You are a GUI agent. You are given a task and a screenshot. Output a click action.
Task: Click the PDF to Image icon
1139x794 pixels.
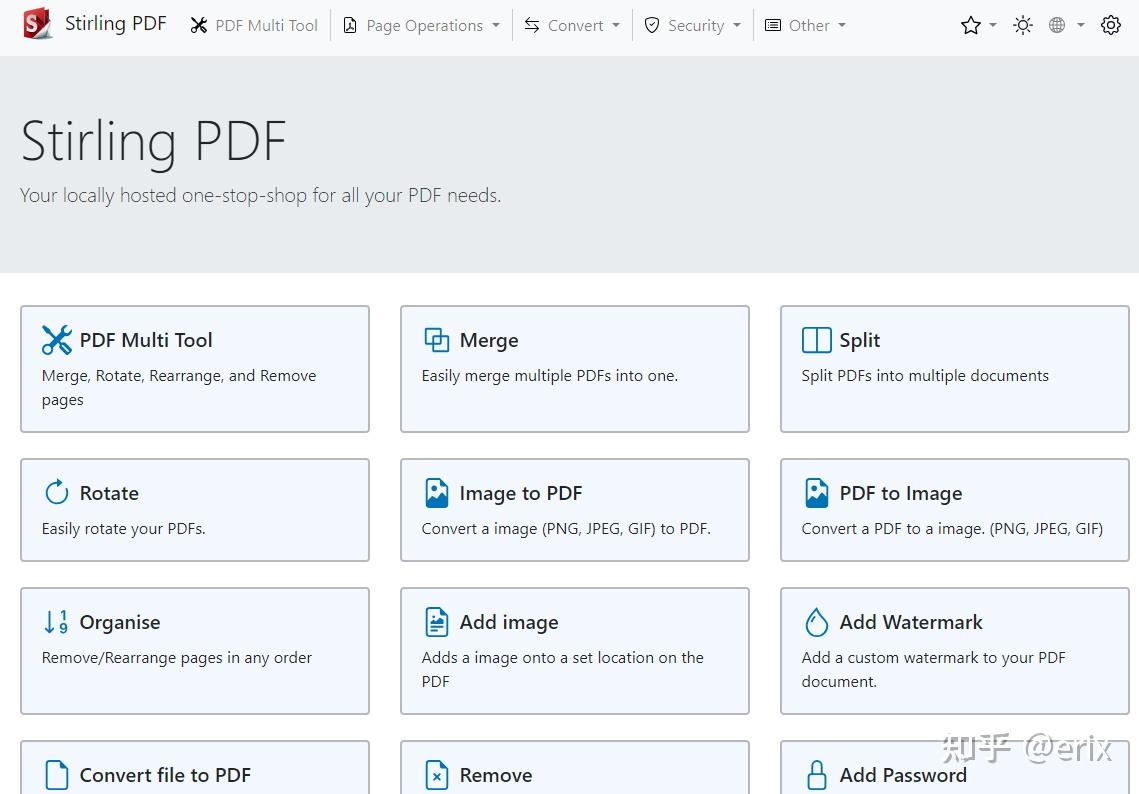click(817, 492)
